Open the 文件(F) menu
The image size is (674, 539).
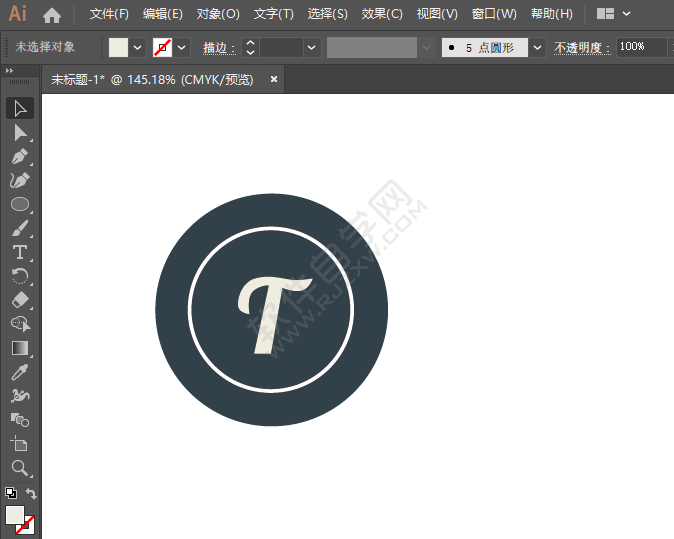109,14
